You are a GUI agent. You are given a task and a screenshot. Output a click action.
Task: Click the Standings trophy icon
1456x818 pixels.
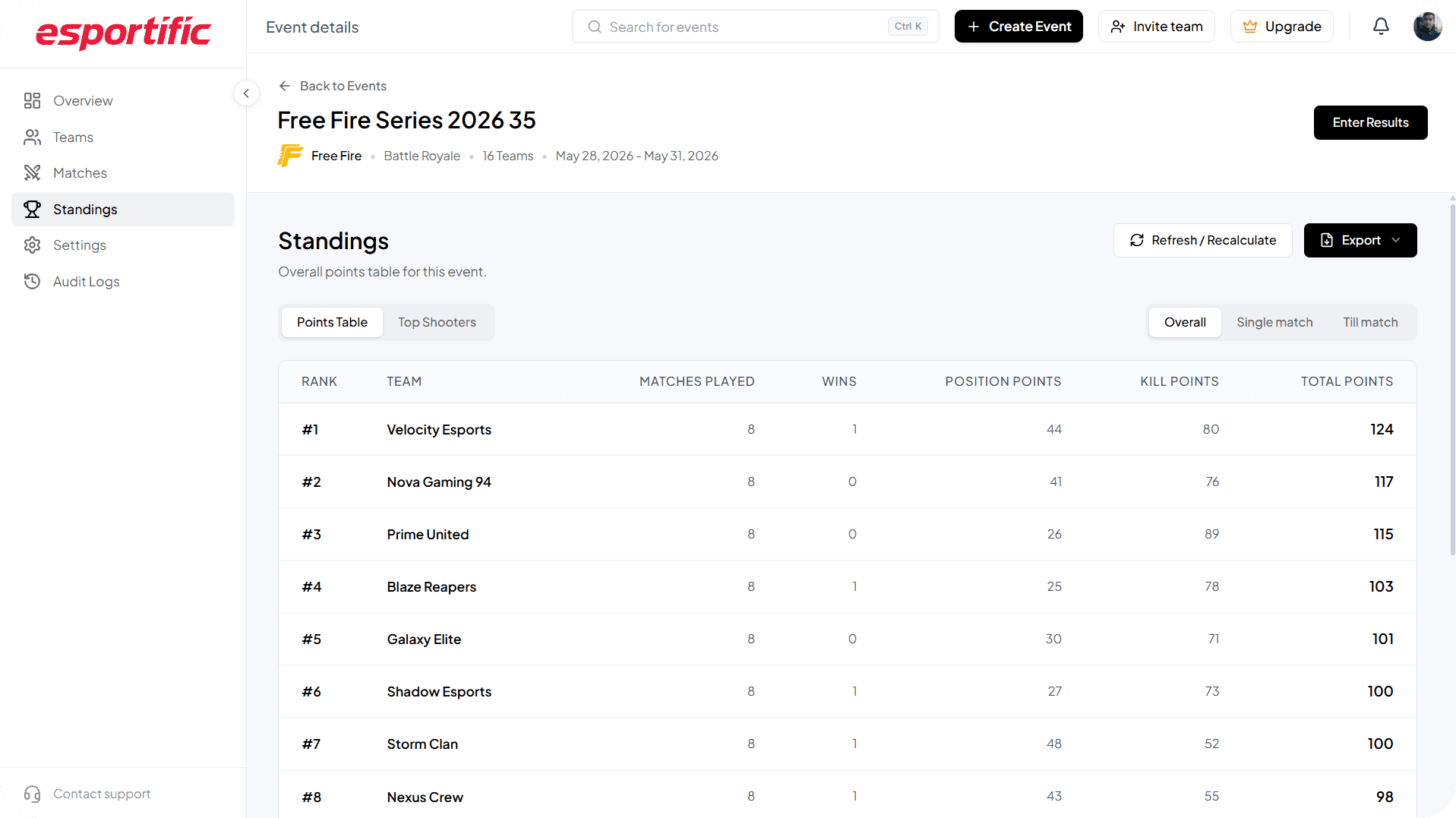32,210
